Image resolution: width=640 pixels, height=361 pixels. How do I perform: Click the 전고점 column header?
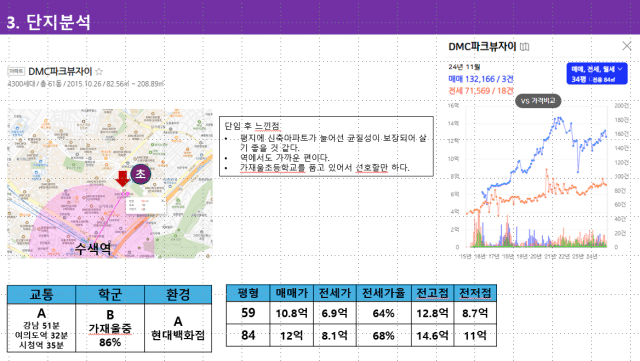point(432,293)
